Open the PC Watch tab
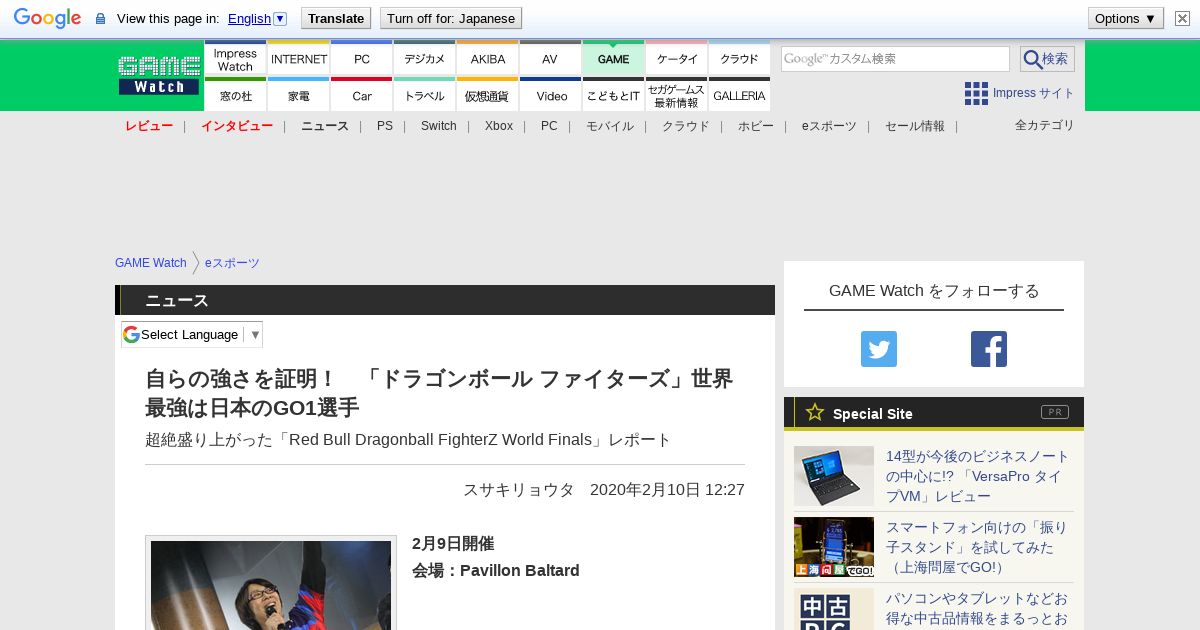The image size is (1200, 630). pyautogui.click(x=362, y=59)
